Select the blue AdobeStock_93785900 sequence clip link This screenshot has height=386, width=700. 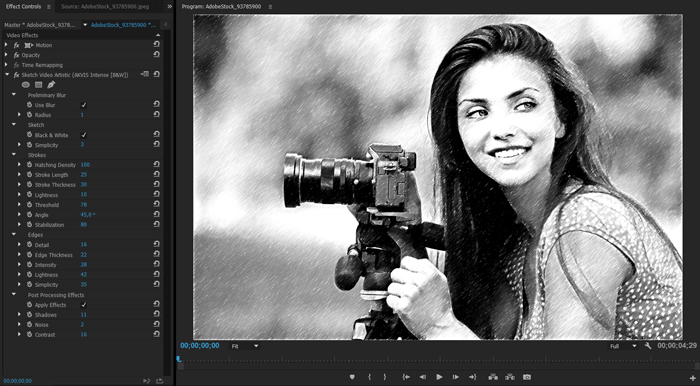click(x=124, y=25)
